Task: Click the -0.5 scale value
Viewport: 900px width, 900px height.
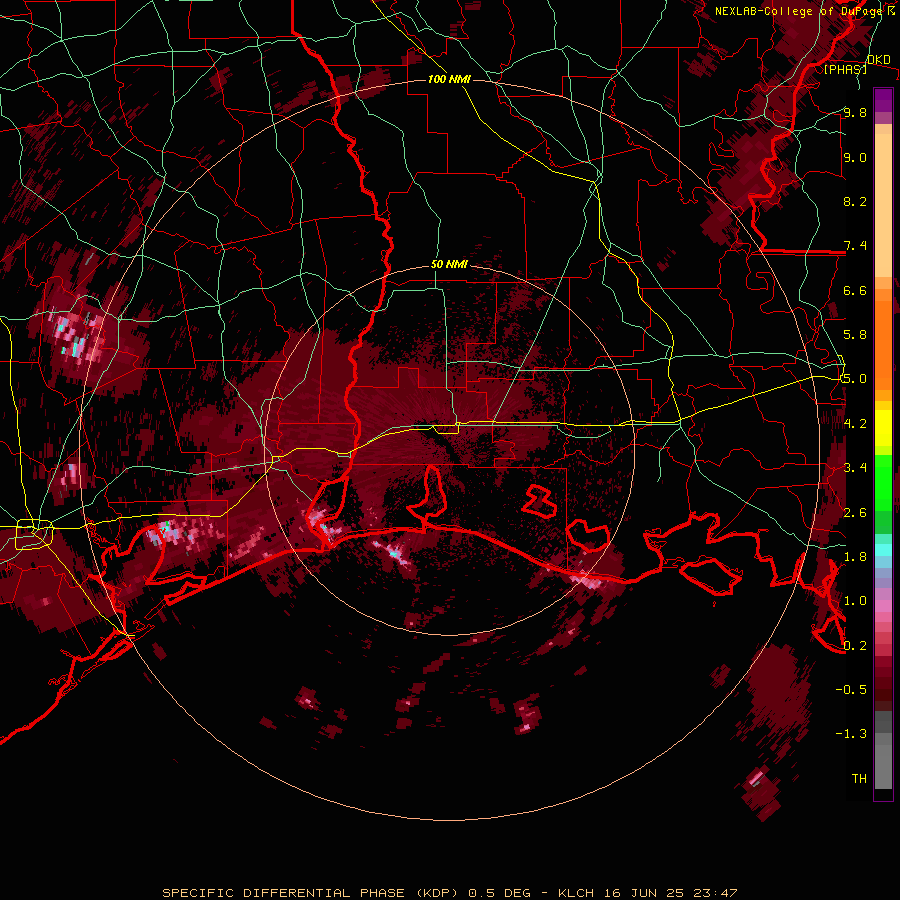Action: [x=851, y=690]
